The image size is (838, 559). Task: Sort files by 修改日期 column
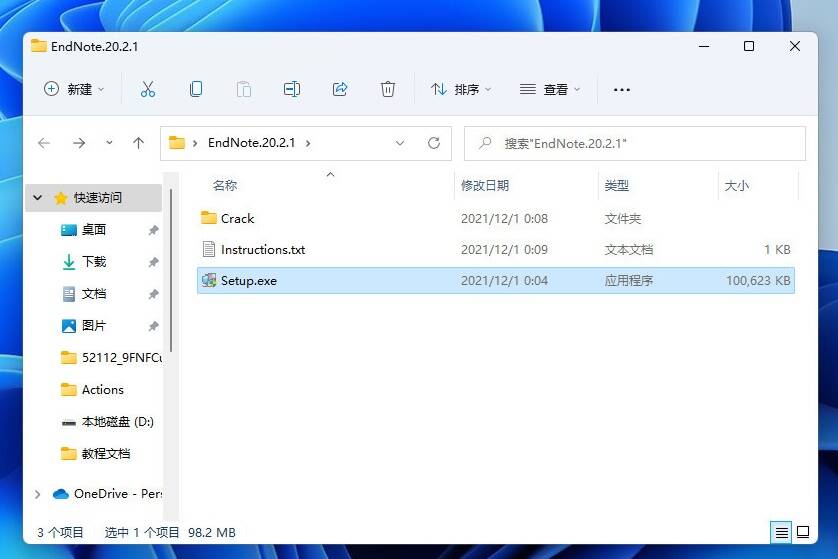(x=485, y=185)
